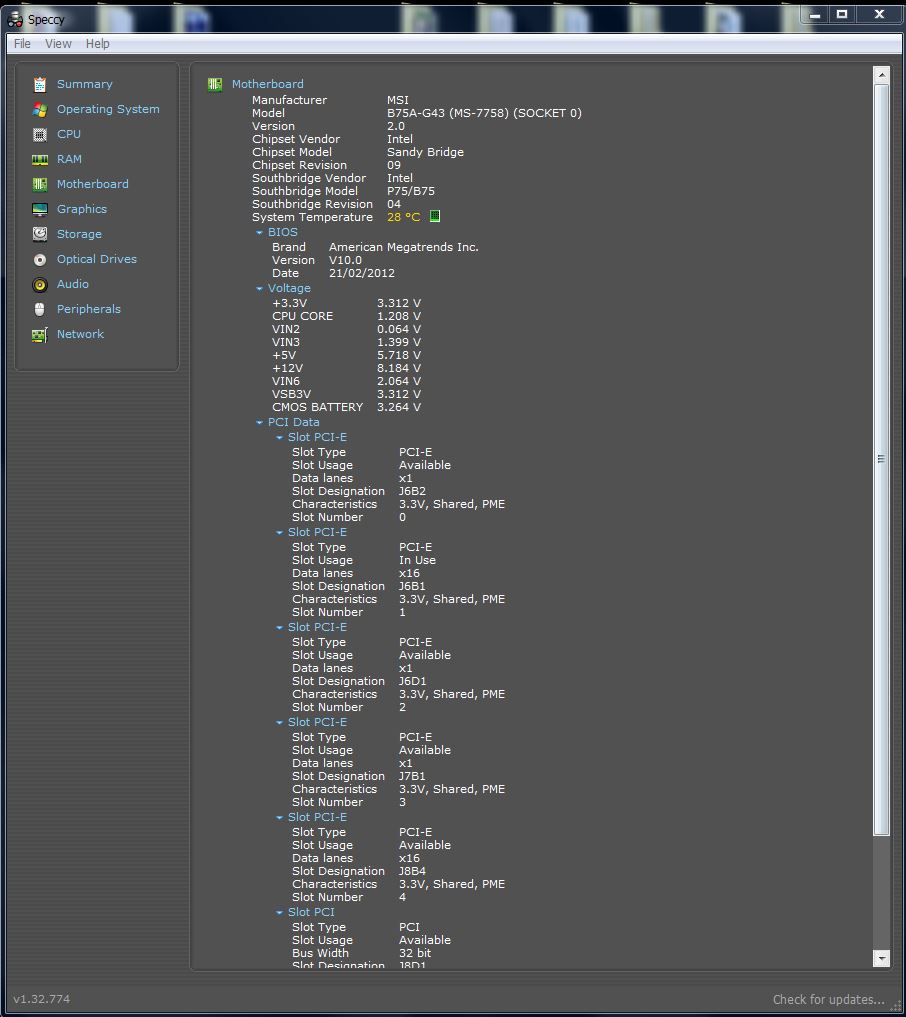Click the Speccy app icon in the title bar

click(x=15, y=20)
